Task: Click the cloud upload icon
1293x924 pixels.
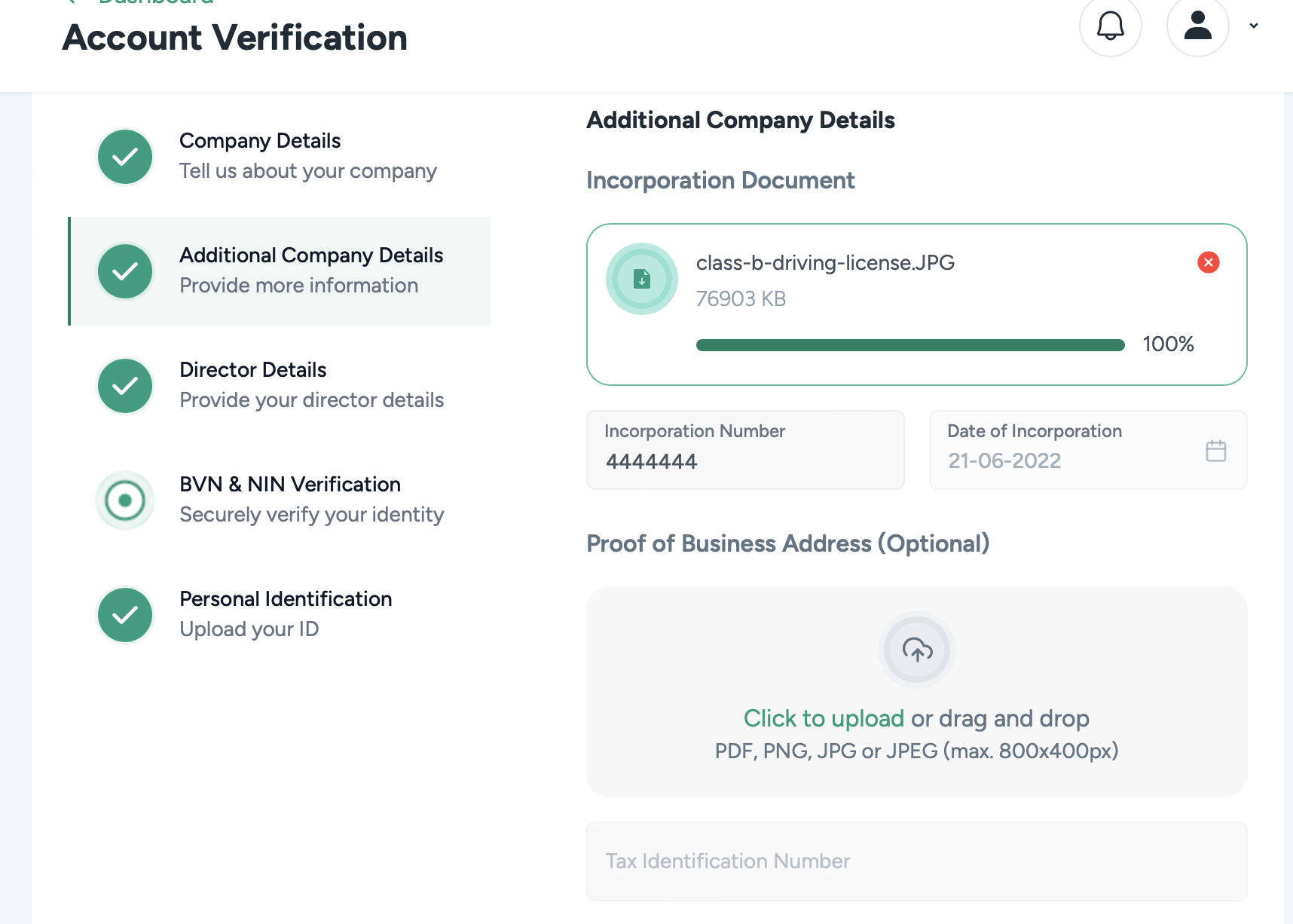Action: [x=917, y=650]
